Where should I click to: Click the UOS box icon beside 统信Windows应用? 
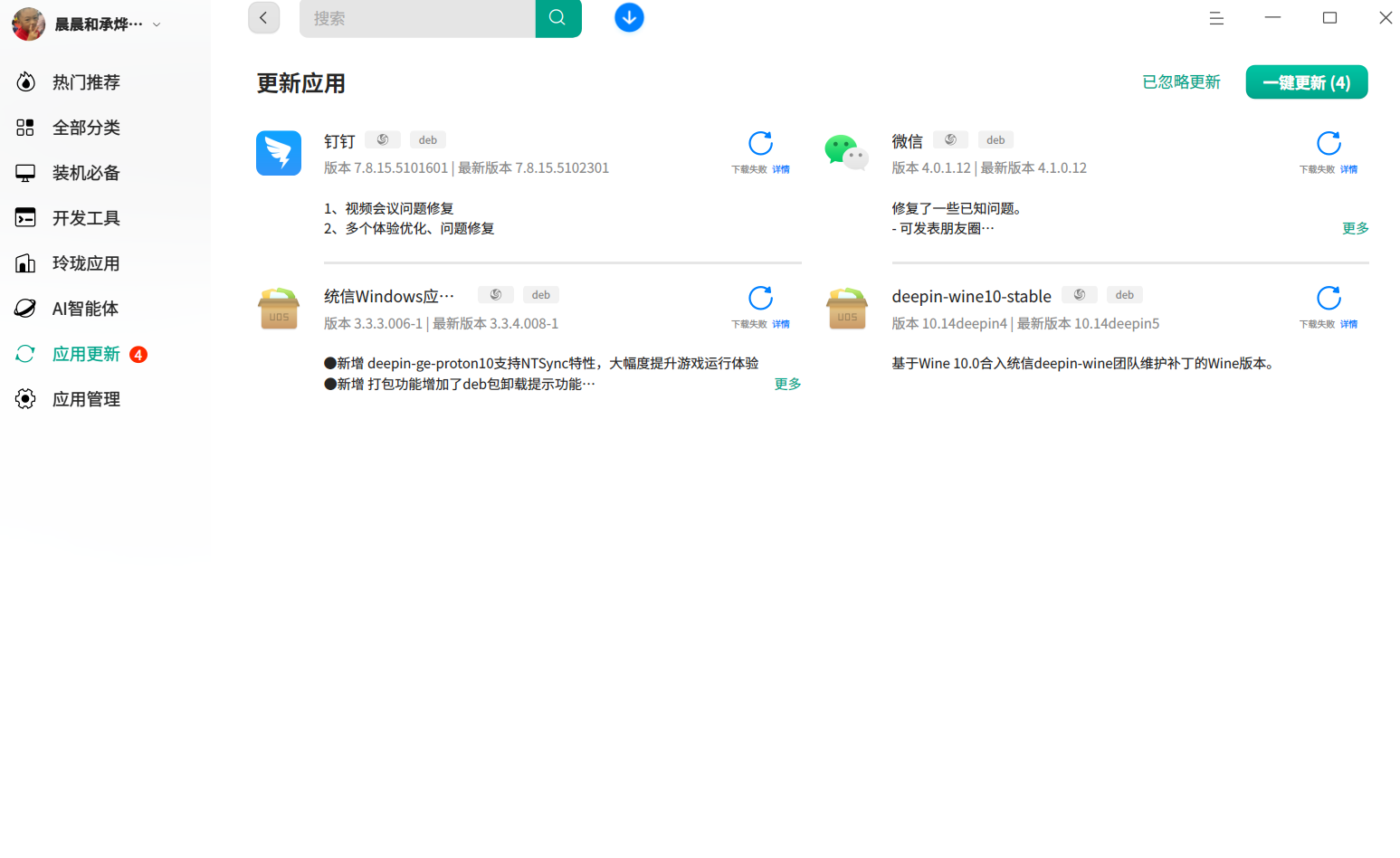click(279, 309)
